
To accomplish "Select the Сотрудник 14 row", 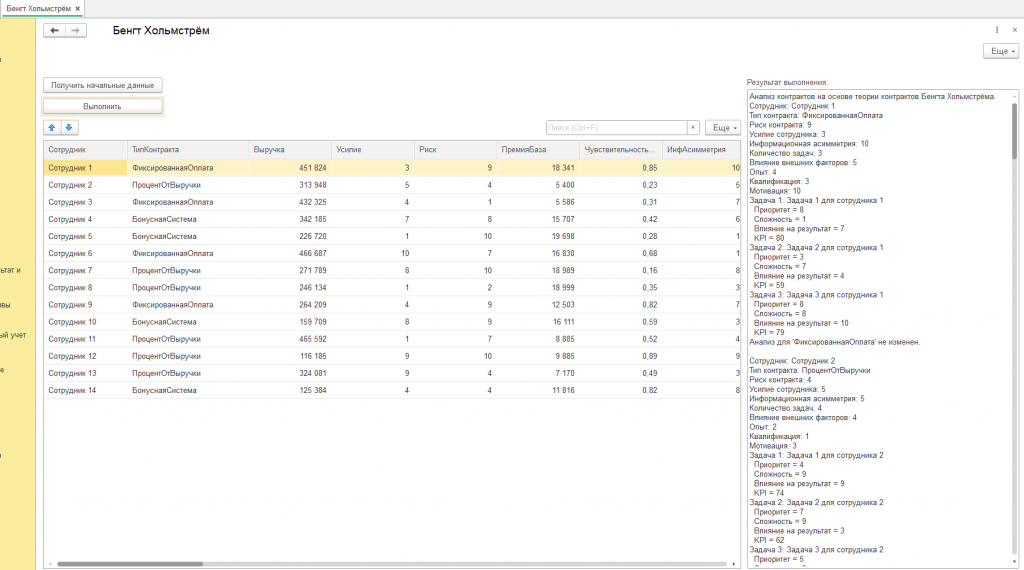I will tap(392, 390).
